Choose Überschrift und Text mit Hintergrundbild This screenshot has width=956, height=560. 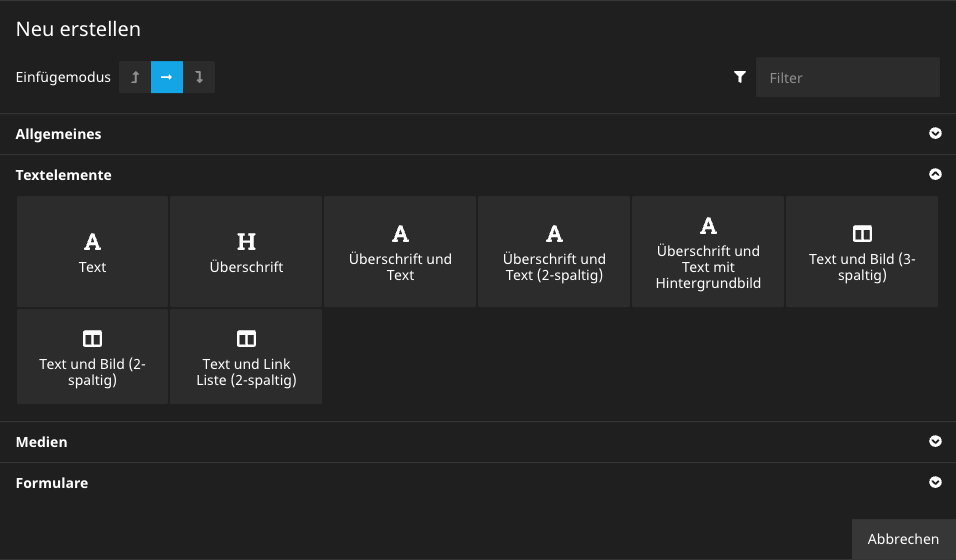708,252
